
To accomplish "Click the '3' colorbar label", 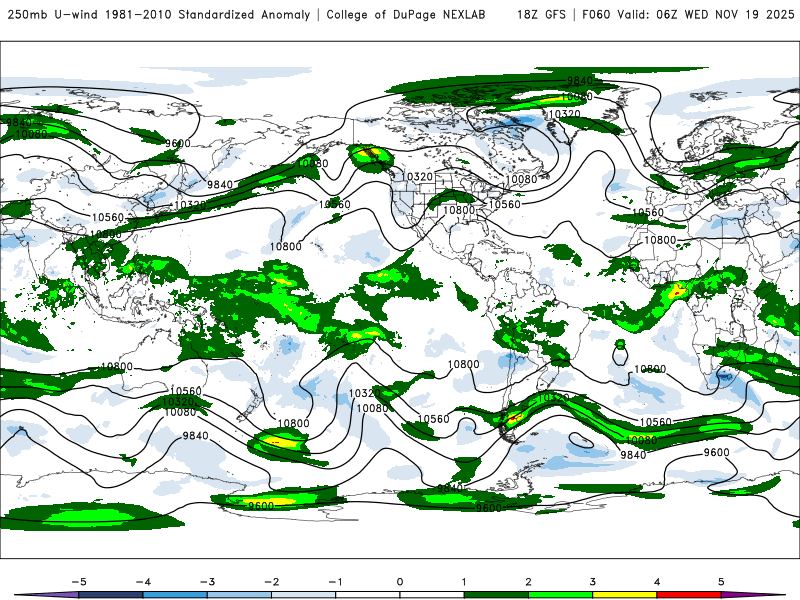I will tap(592, 582).
